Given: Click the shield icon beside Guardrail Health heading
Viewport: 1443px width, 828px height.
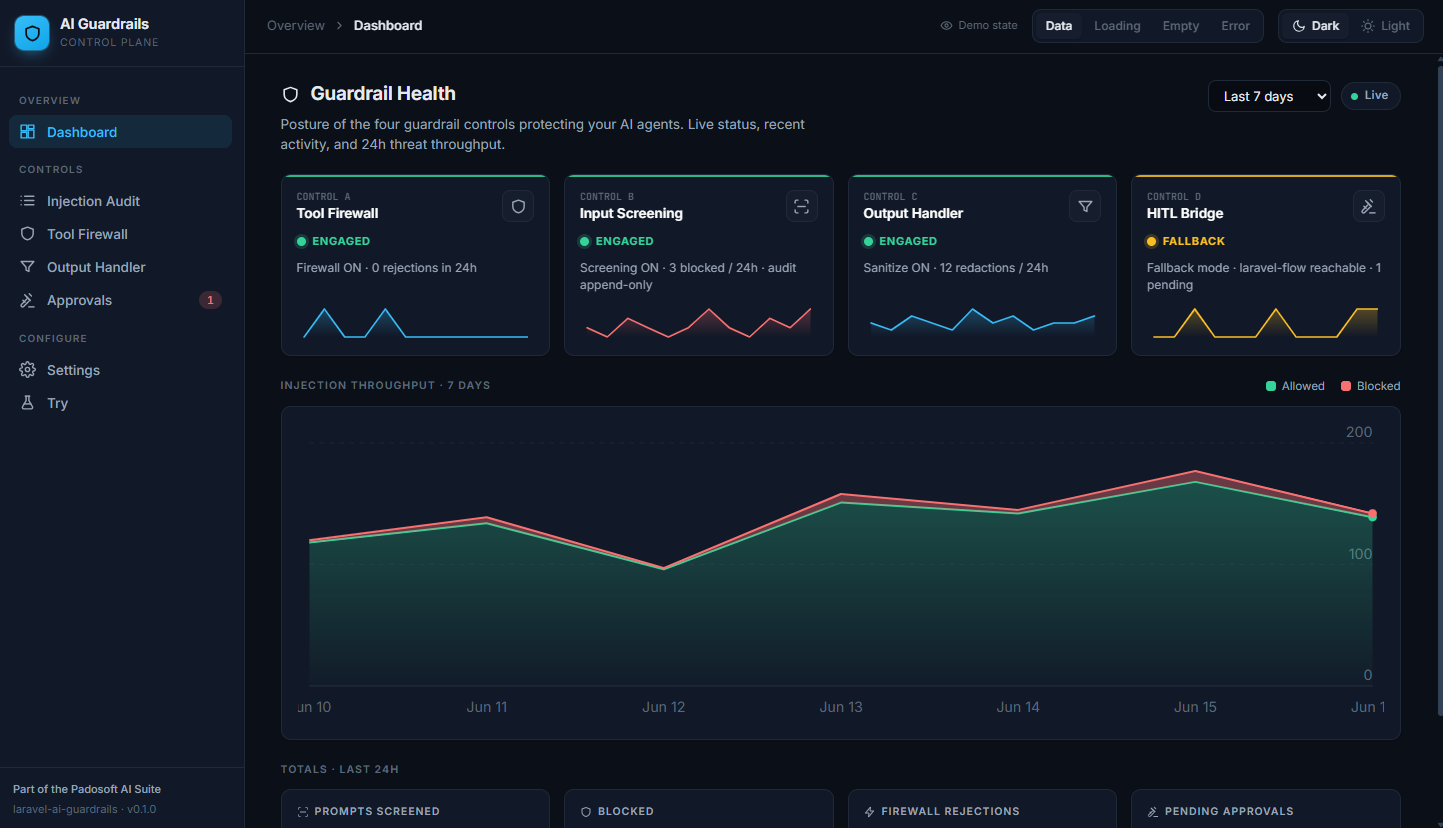Looking at the screenshot, I should 291,94.
